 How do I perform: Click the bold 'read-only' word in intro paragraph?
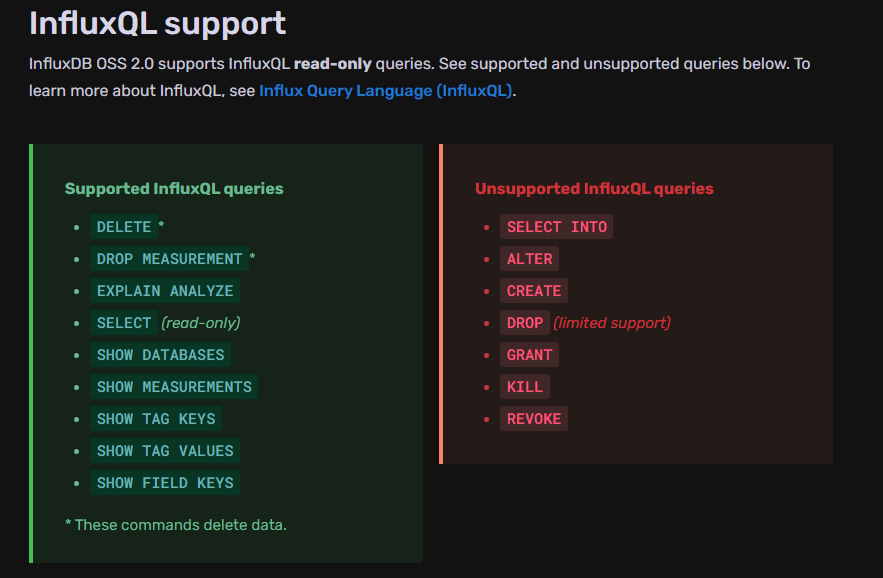point(333,64)
